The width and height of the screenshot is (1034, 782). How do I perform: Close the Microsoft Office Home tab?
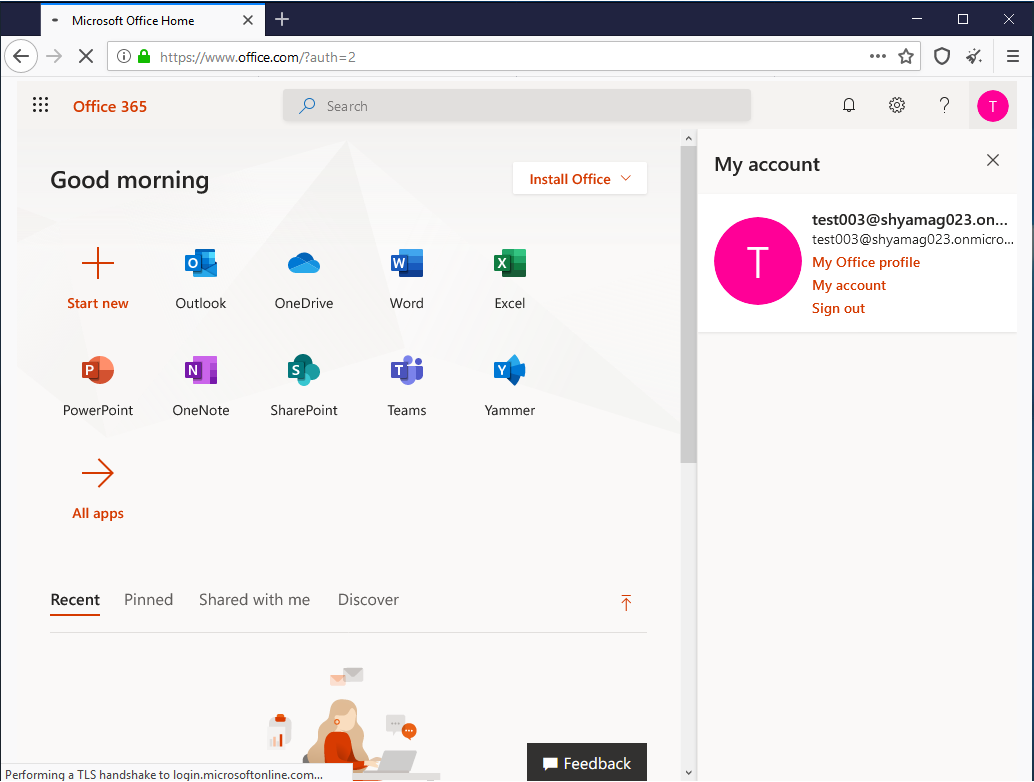click(248, 20)
